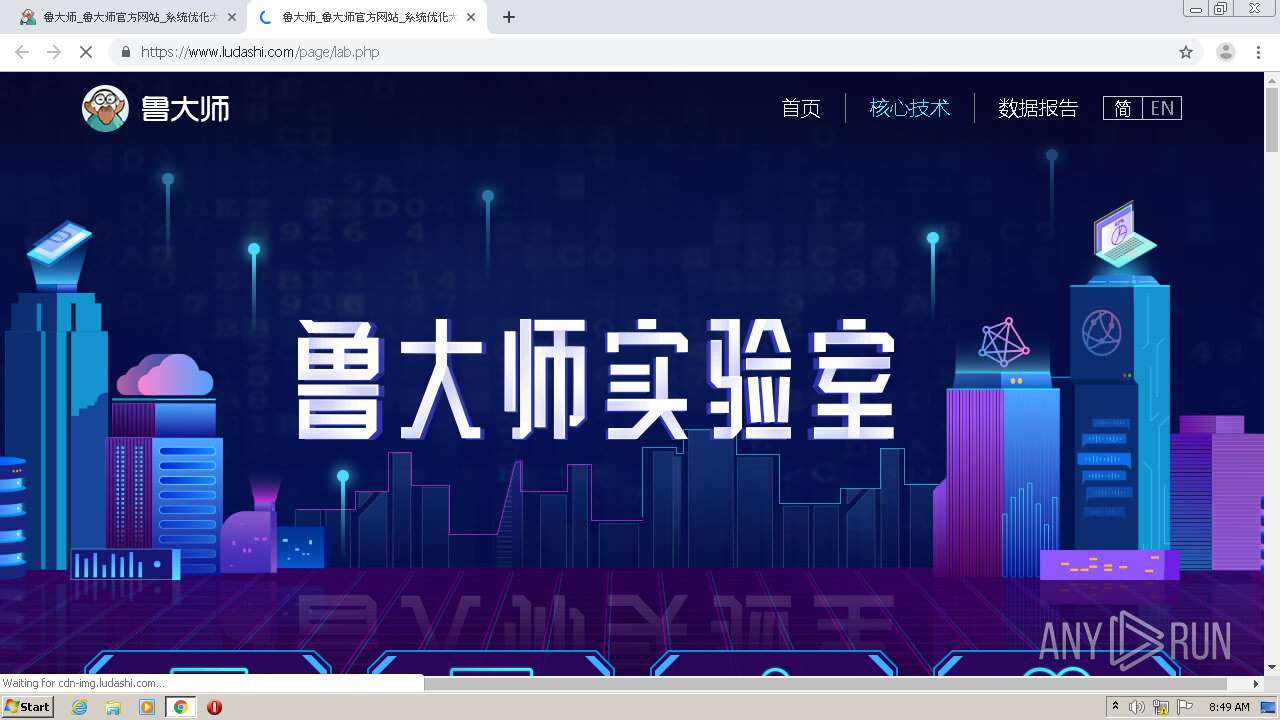Click the red security icon in taskbar
Image resolution: width=1280 pixels, height=720 pixels.
pos(214,707)
